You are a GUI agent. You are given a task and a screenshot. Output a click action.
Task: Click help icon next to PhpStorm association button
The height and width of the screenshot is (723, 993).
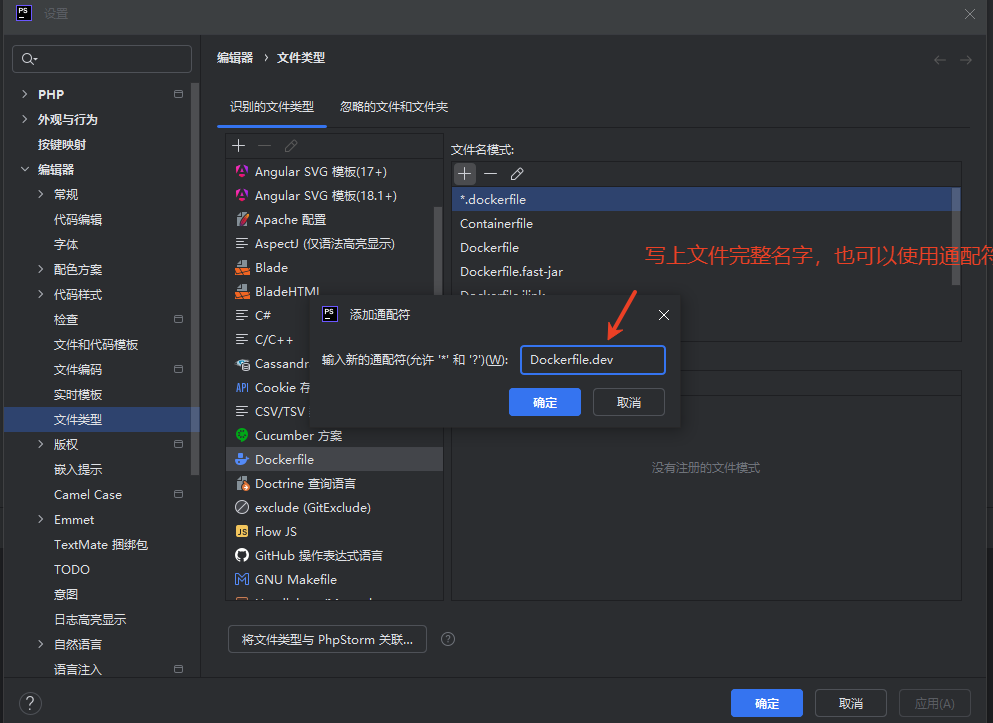coord(448,639)
